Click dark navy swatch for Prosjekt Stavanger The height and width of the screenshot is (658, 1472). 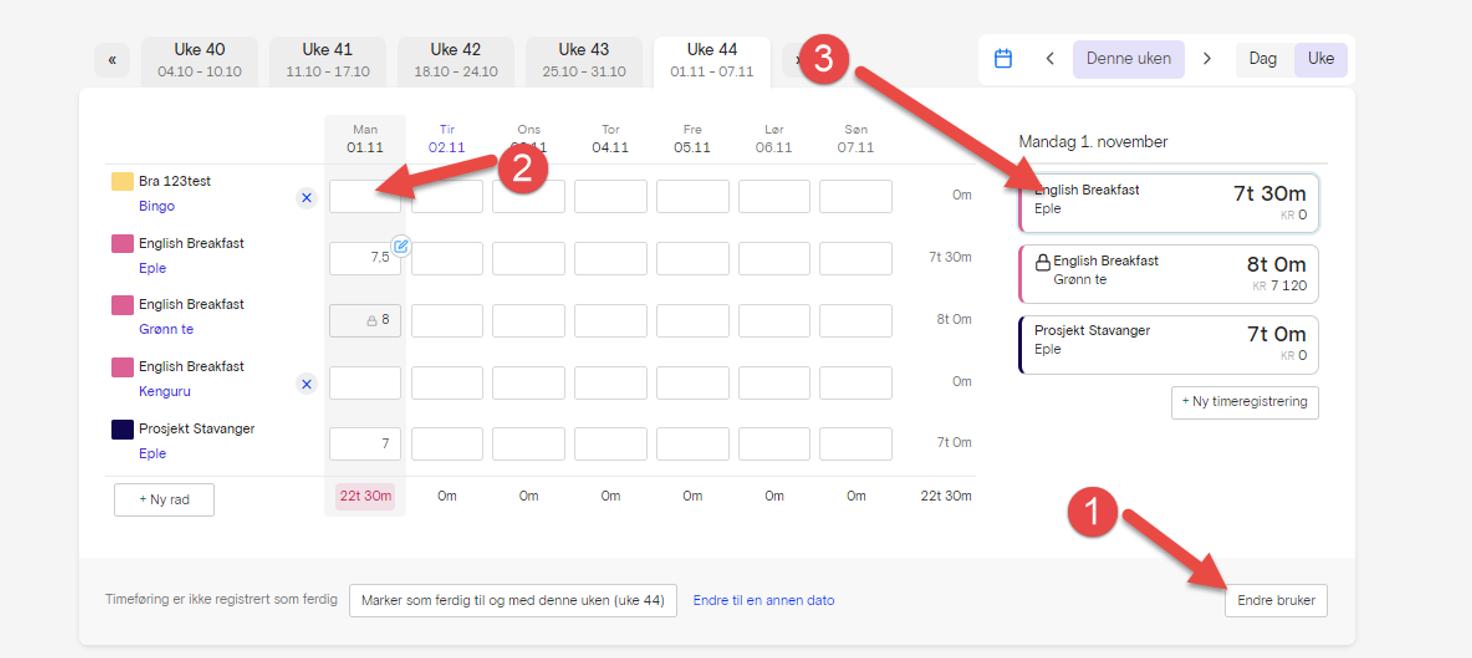(122, 429)
